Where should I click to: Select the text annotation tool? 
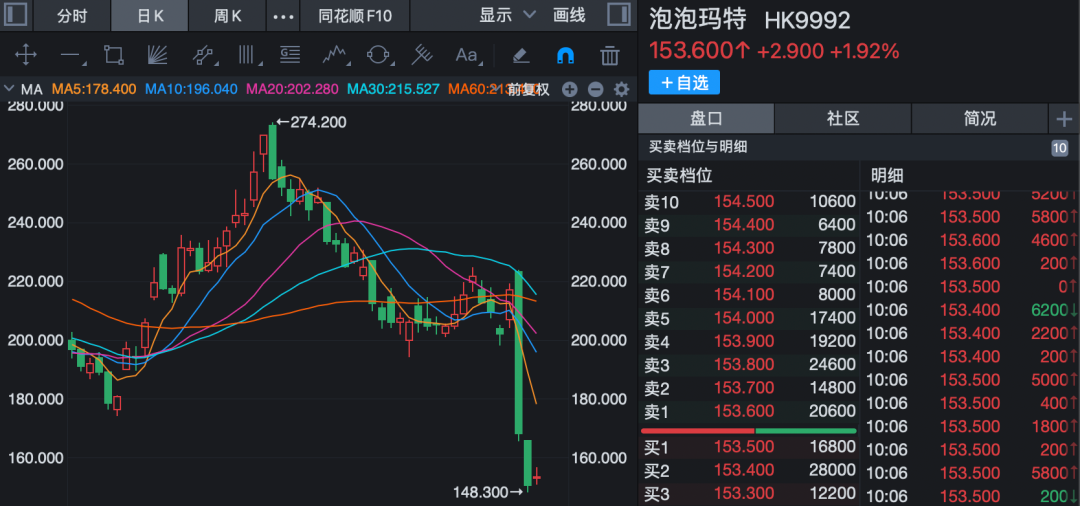coord(466,55)
